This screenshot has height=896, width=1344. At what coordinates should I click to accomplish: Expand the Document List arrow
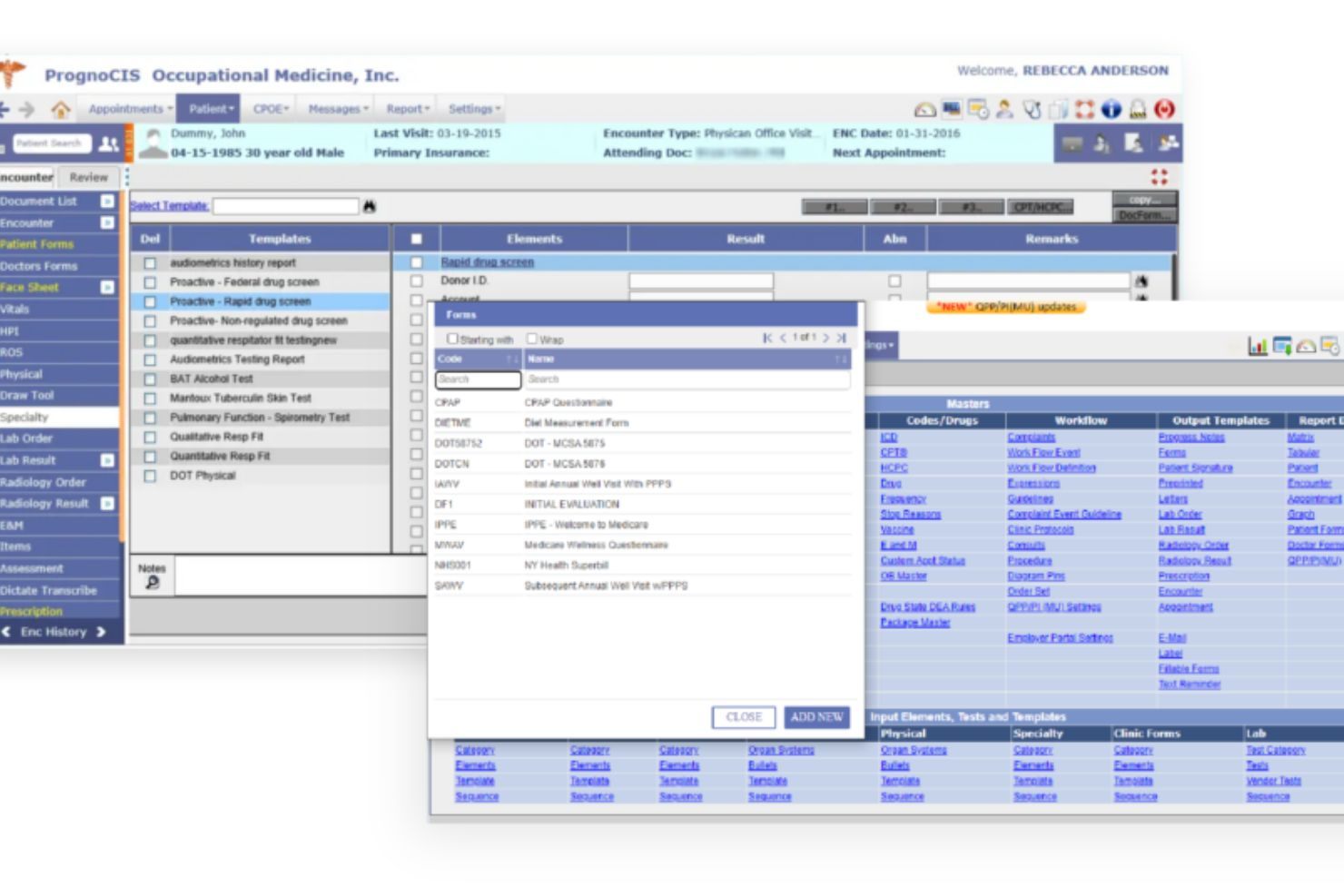pyautogui.click(x=107, y=202)
